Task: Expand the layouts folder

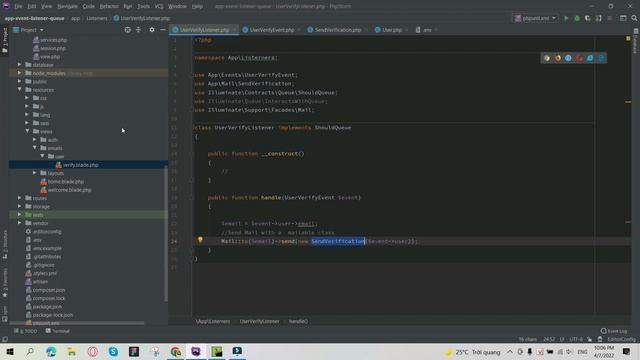Action: (x=35, y=173)
